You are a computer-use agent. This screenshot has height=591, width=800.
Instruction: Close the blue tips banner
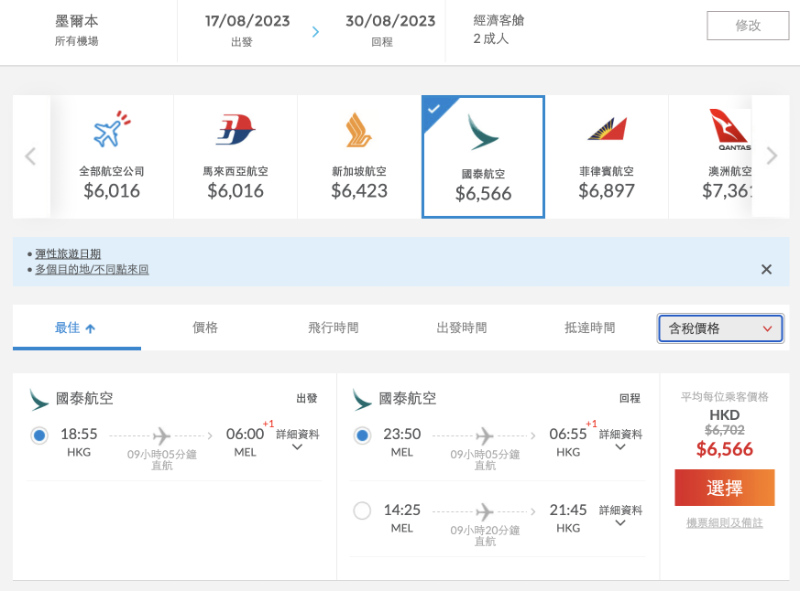tap(766, 269)
